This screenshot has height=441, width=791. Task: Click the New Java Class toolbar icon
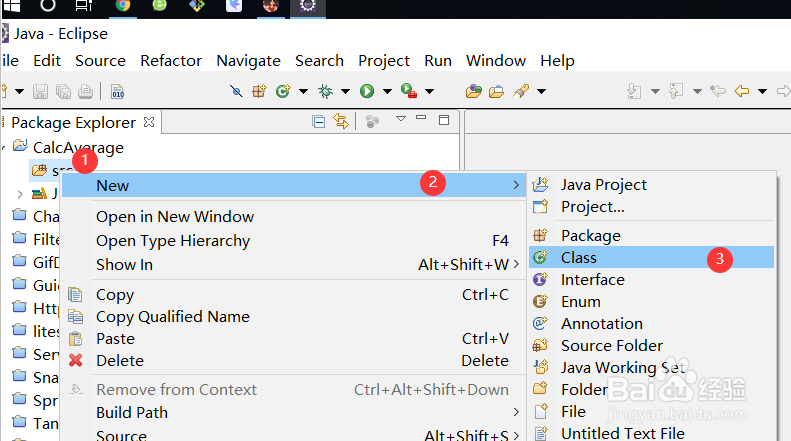pyautogui.click(x=283, y=91)
